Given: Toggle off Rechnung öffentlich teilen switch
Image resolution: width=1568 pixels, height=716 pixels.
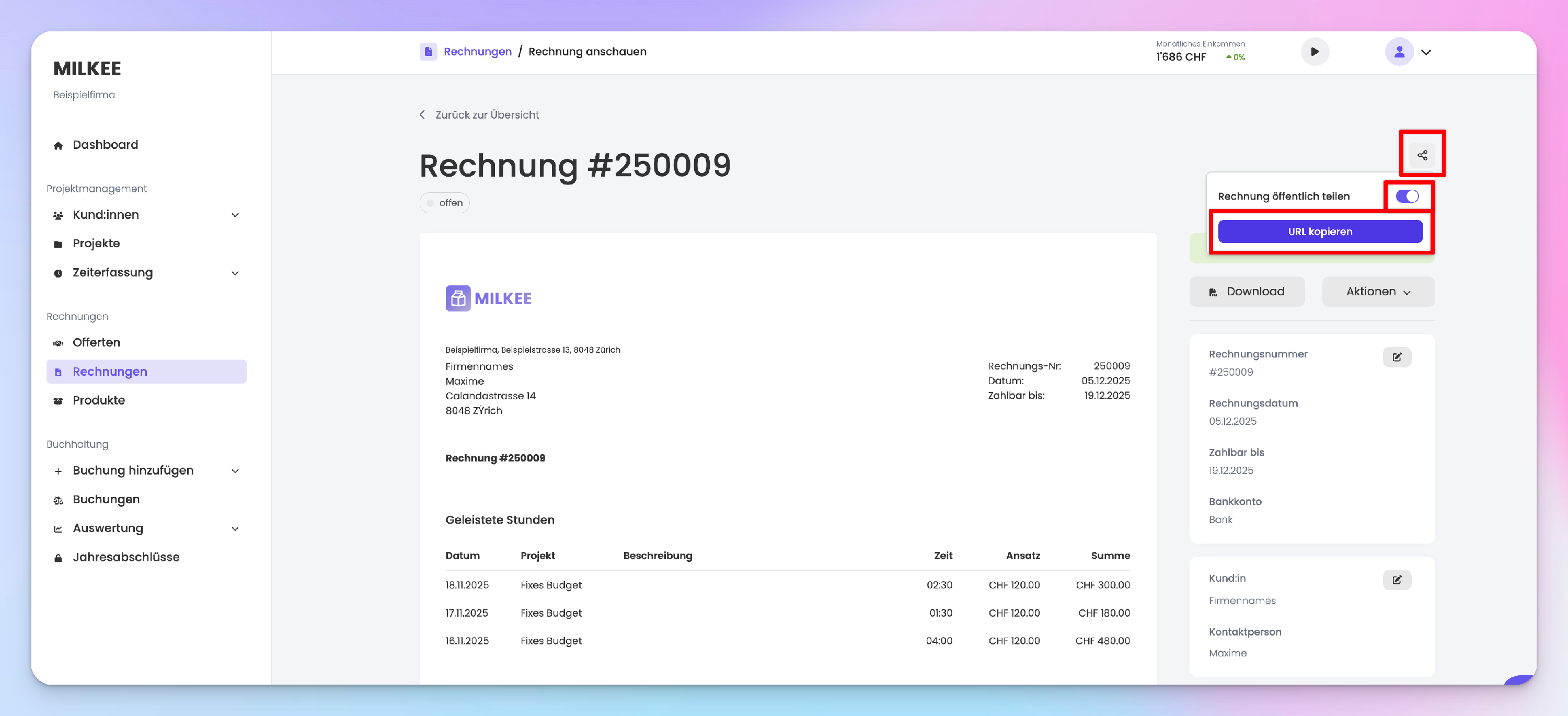Looking at the screenshot, I should coord(1406,196).
